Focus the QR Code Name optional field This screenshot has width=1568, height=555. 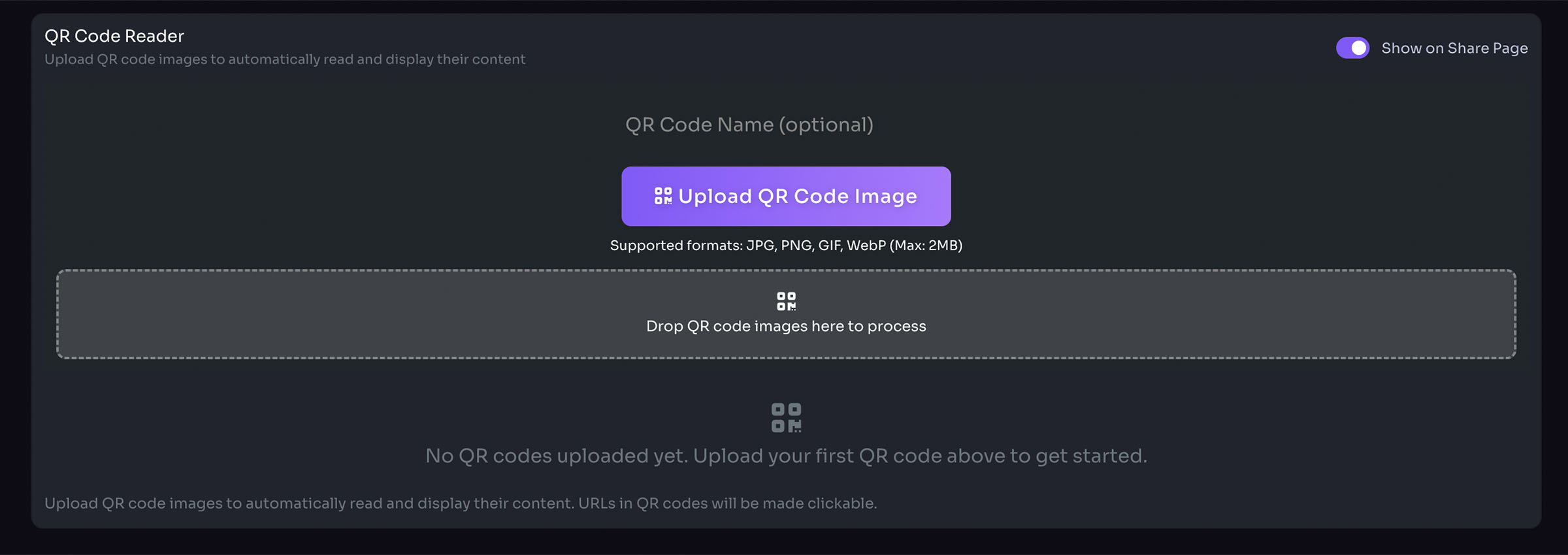tap(751, 125)
